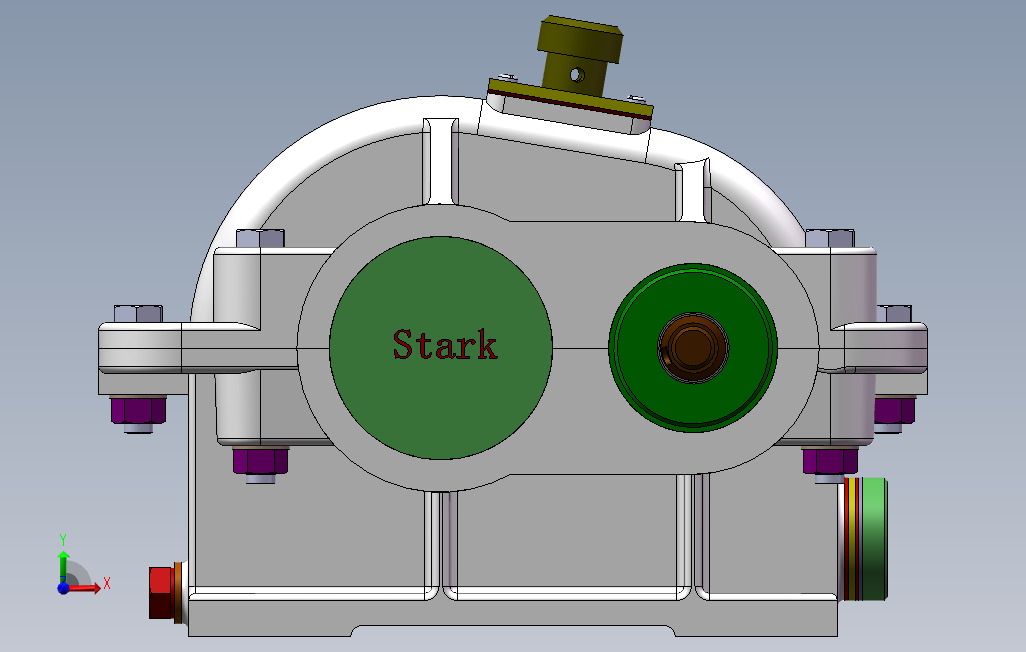Select the olive breather cap on top

tap(578, 54)
